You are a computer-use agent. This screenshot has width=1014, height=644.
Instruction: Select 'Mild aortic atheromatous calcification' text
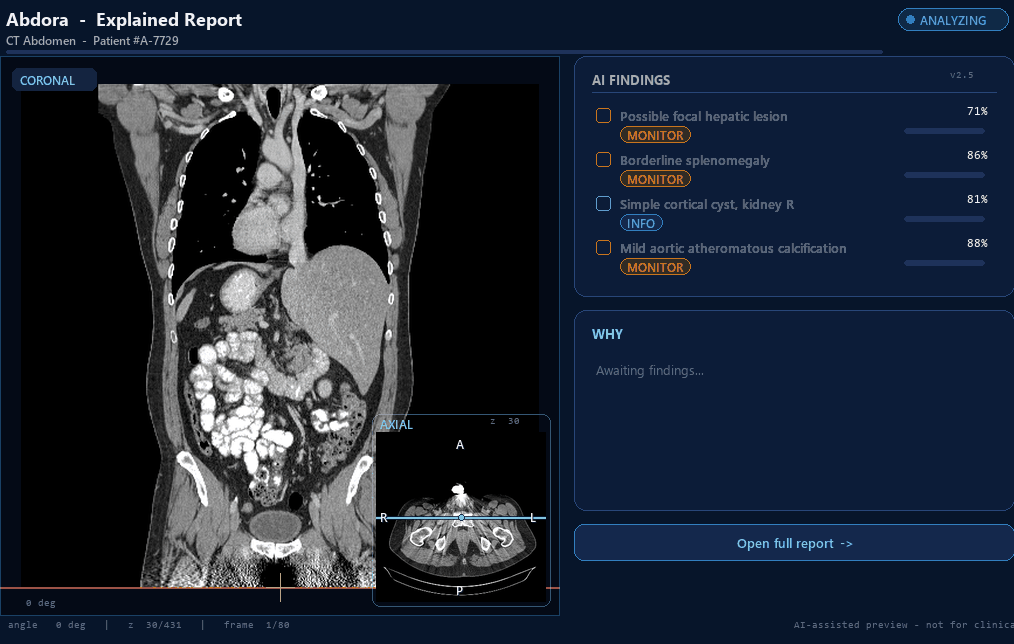pyautogui.click(x=733, y=248)
